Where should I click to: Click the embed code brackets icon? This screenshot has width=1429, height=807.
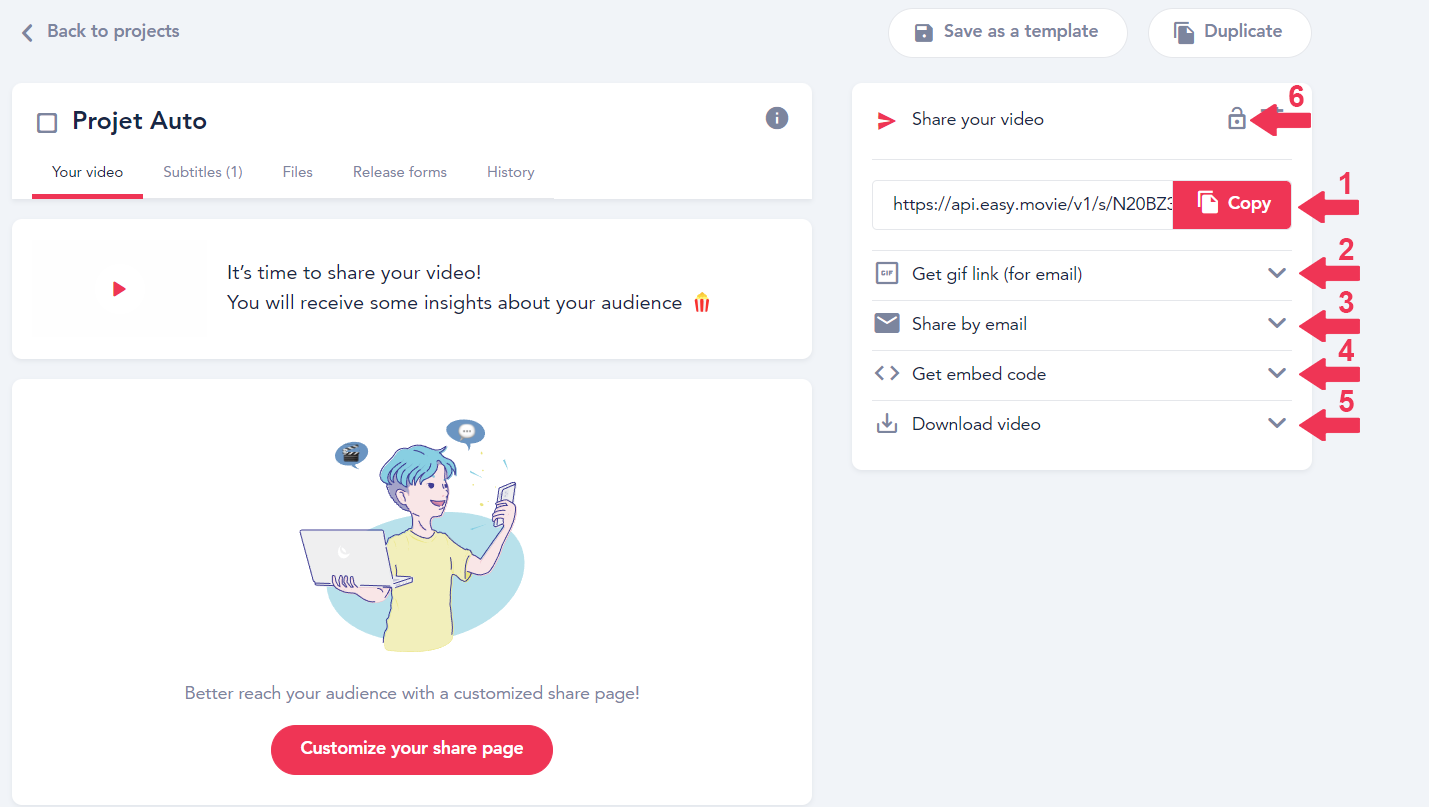886,373
